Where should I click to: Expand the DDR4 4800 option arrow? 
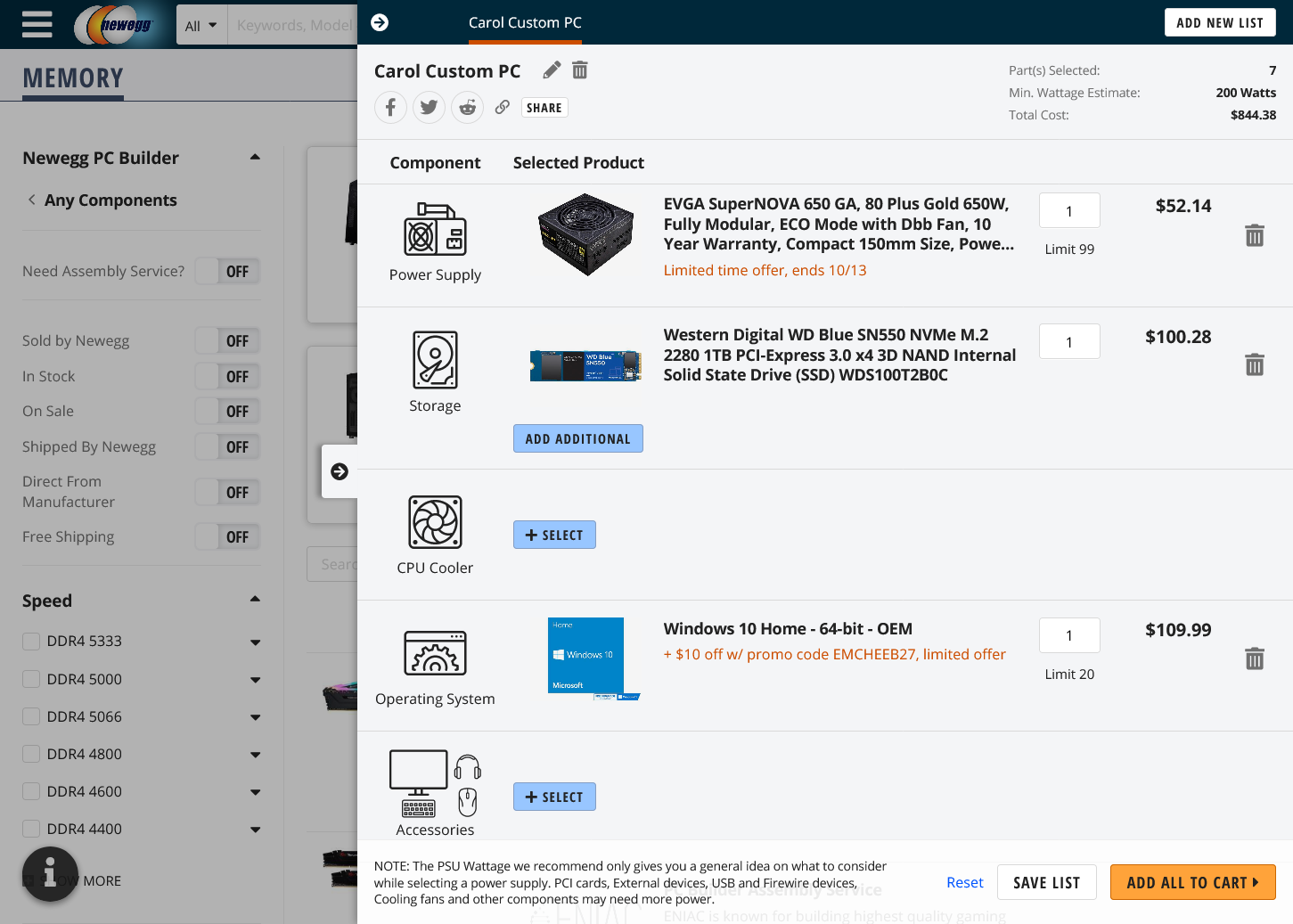255,755
